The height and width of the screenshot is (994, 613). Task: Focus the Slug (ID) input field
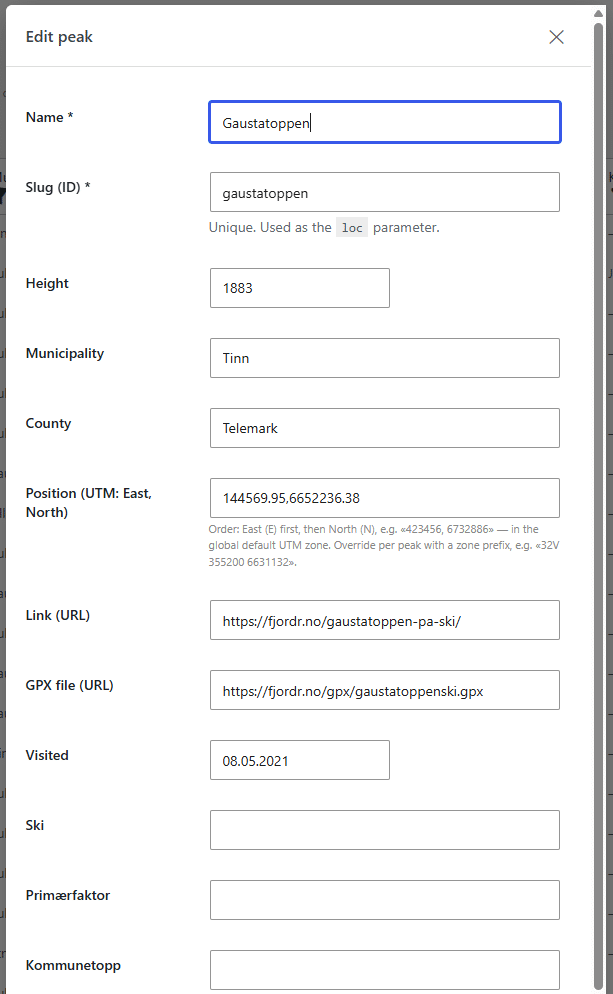click(385, 192)
